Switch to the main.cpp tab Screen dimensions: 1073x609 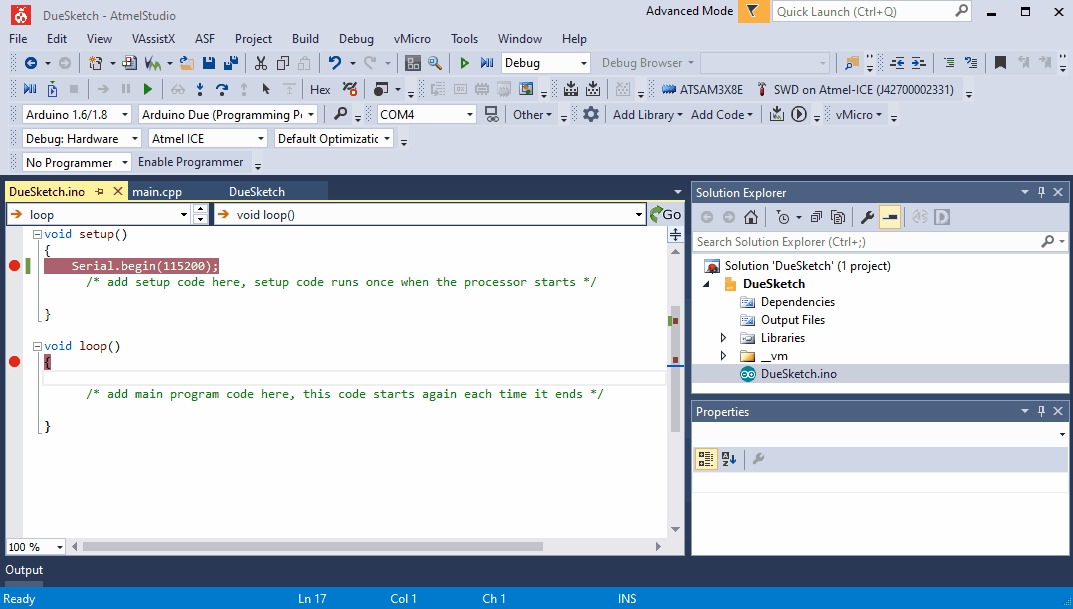pos(157,192)
